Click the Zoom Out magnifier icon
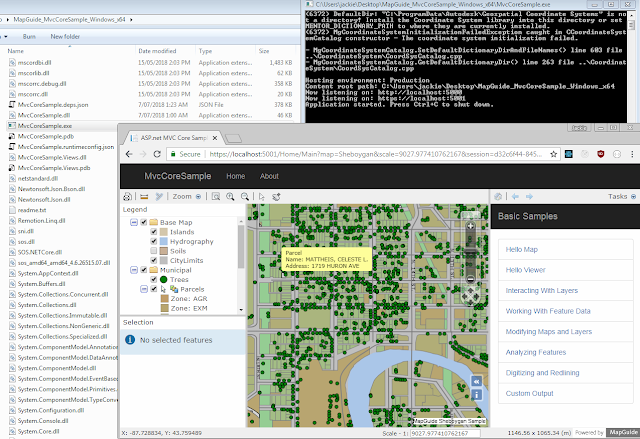This screenshot has height=439, width=640. click(244, 197)
